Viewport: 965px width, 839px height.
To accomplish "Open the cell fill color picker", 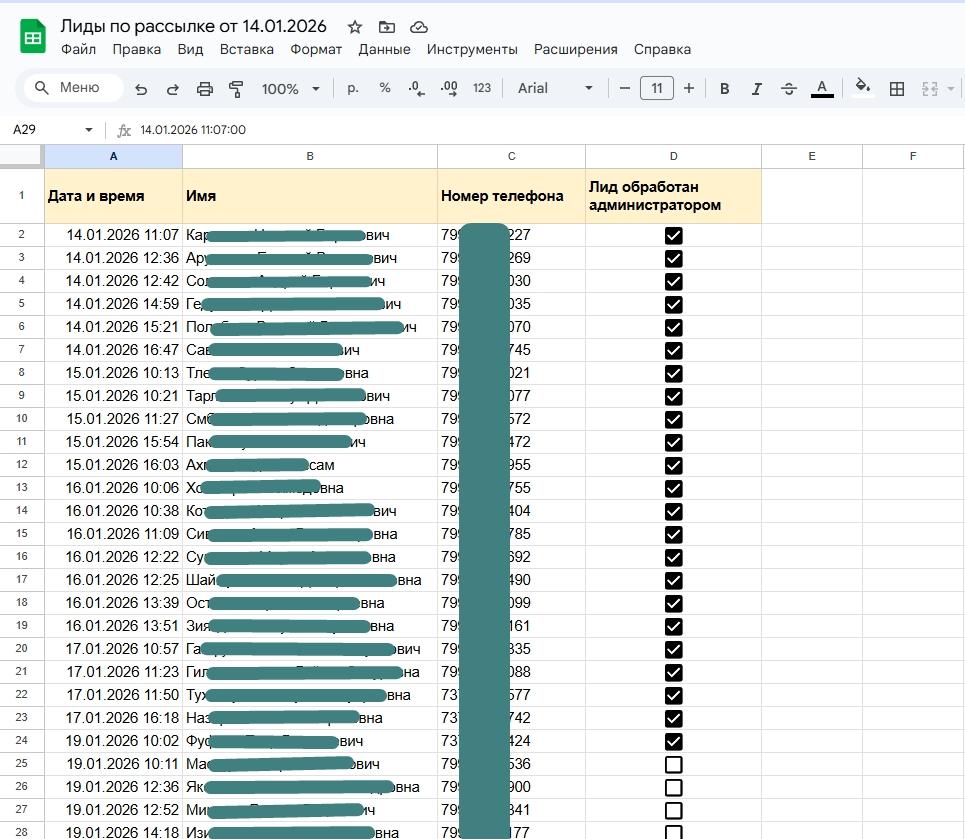I will 862,88.
